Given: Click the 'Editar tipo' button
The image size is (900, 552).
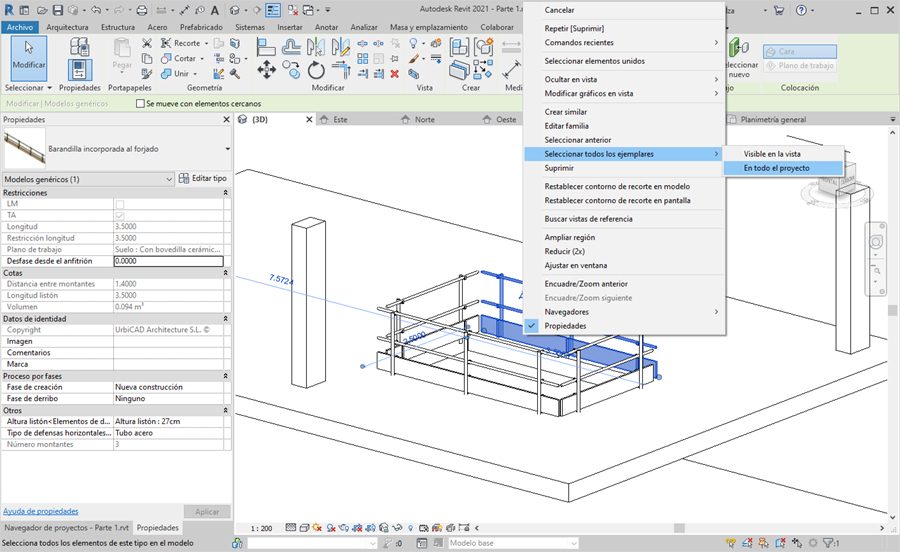Looking at the screenshot, I should (203, 178).
